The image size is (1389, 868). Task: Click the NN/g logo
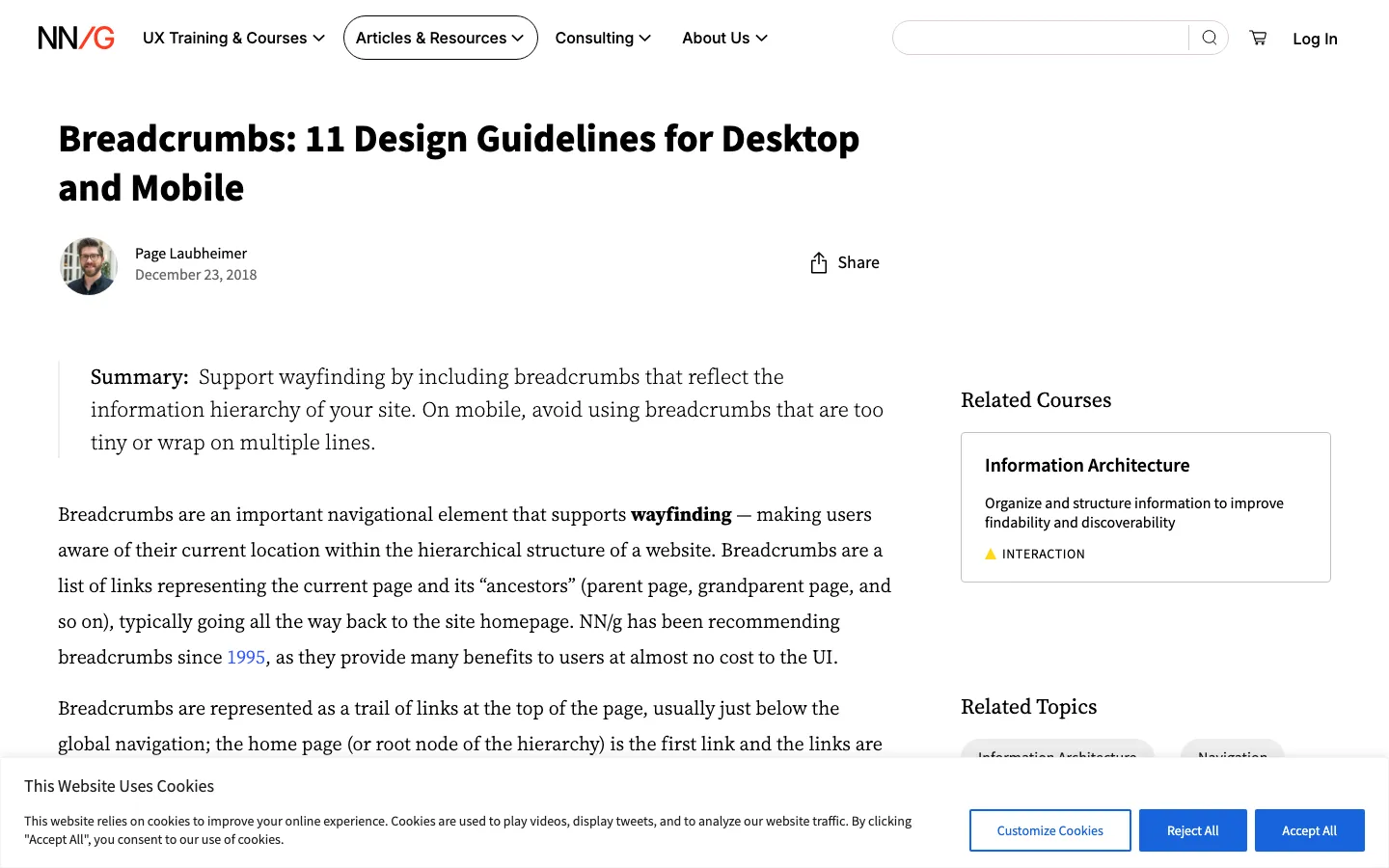click(76, 38)
